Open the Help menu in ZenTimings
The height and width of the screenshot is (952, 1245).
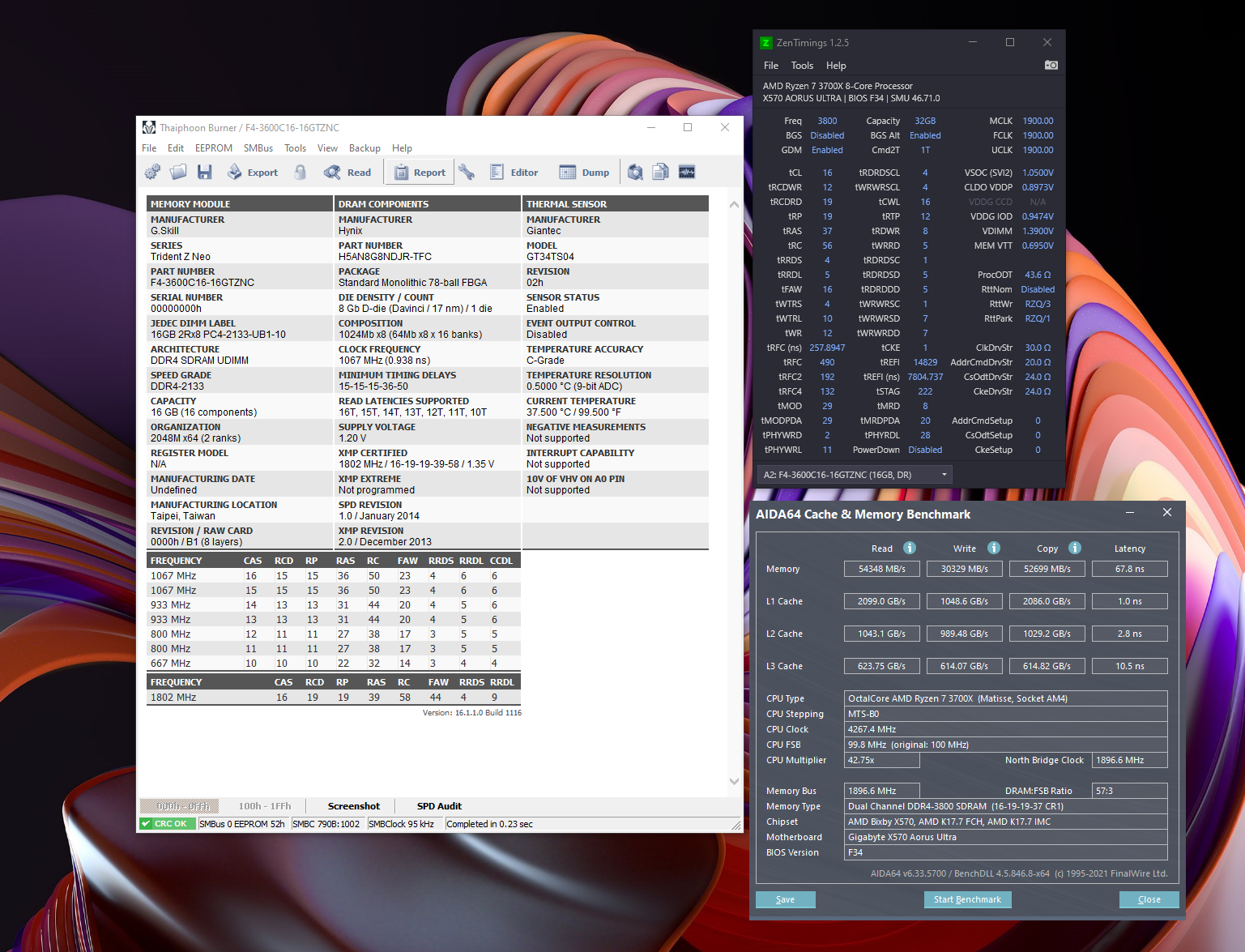tap(837, 66)
